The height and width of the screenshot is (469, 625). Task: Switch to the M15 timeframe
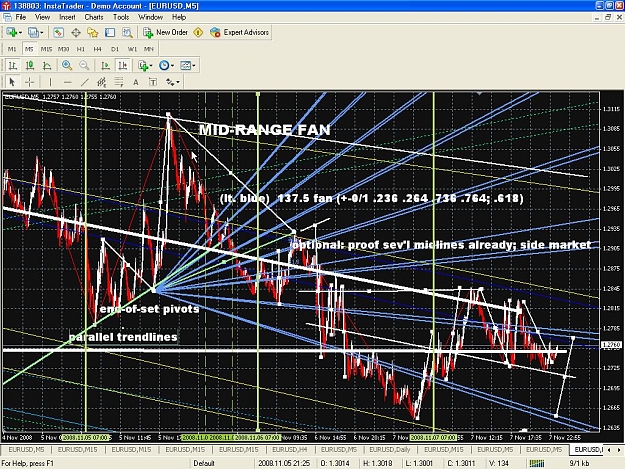click(x=46, y=49)
